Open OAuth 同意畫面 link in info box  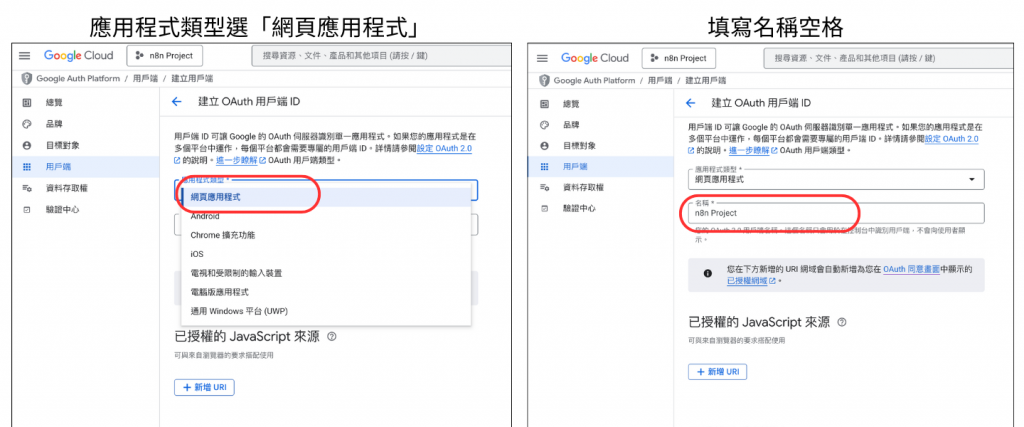pos(911,269)
